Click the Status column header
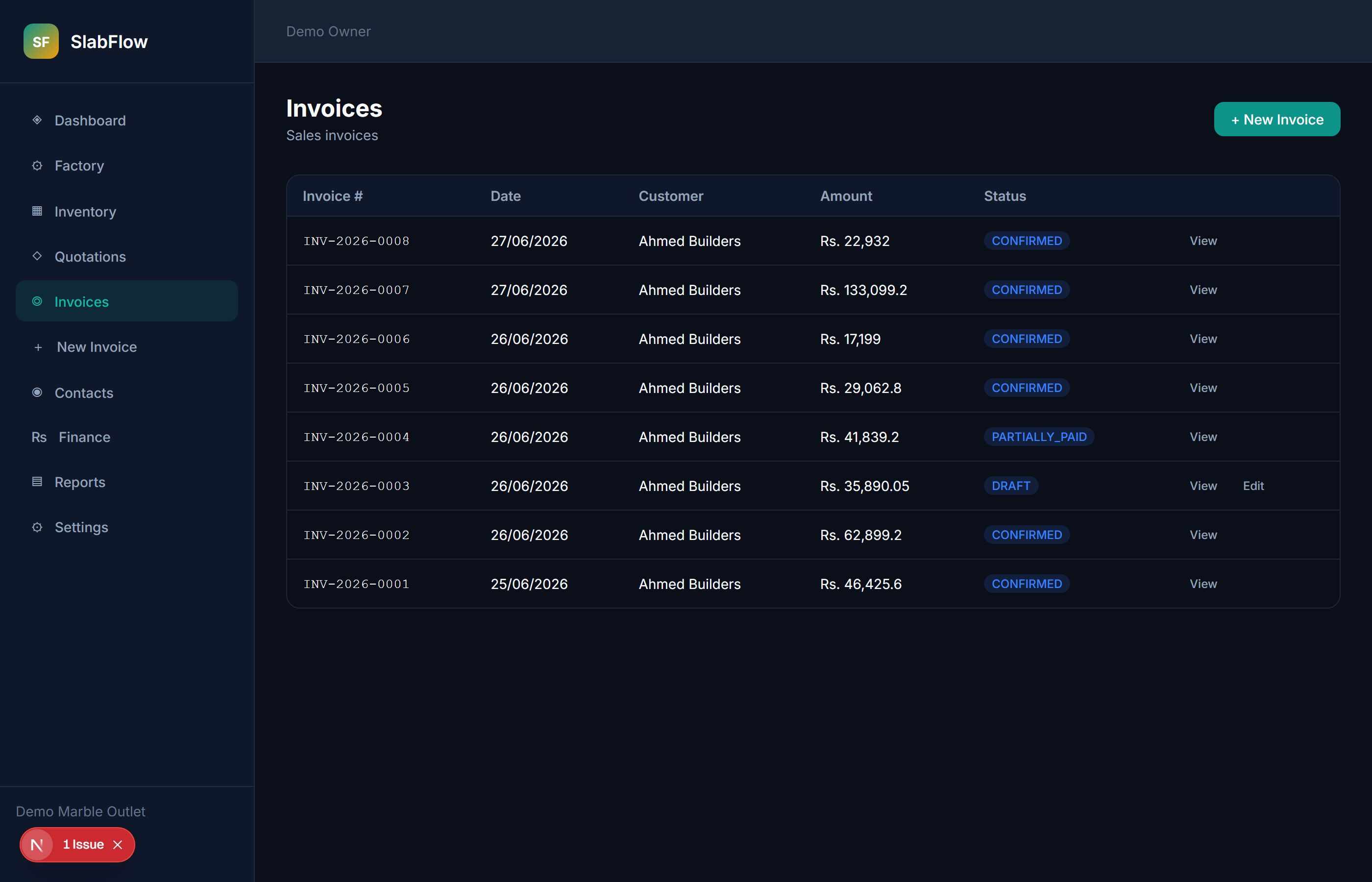1372x882 pixels. click(x=1005, y=196)
